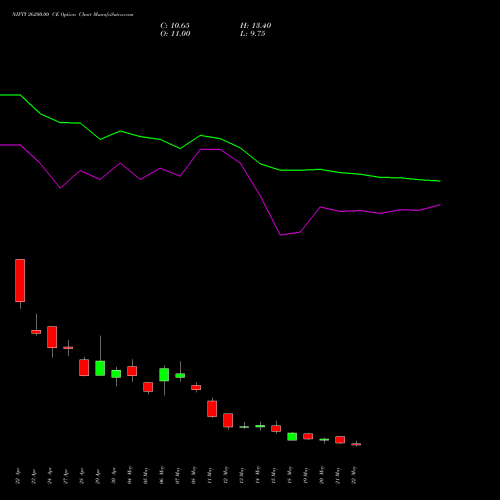The width and height of the screenshot is (500, 500).
Task: Click the green candle for 06 May
Action: (x=164, y=375)
